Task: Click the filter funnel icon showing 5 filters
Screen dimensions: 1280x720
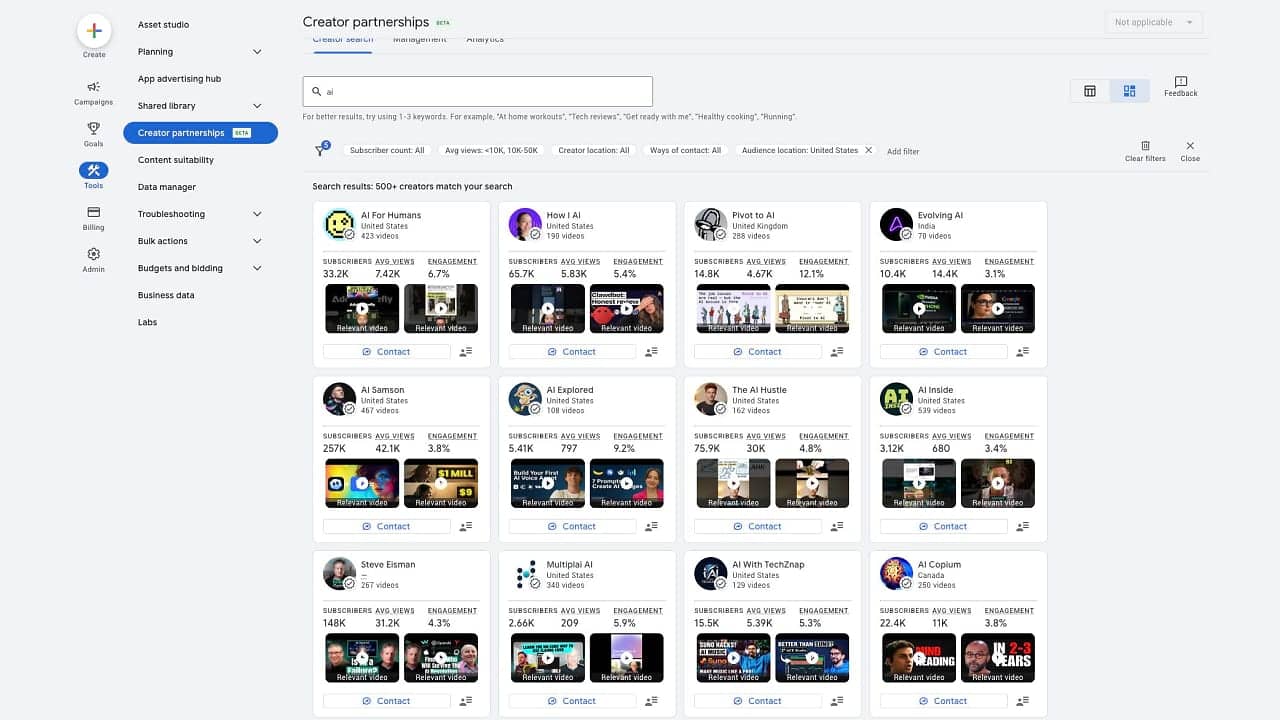Action: click(320, 150)
